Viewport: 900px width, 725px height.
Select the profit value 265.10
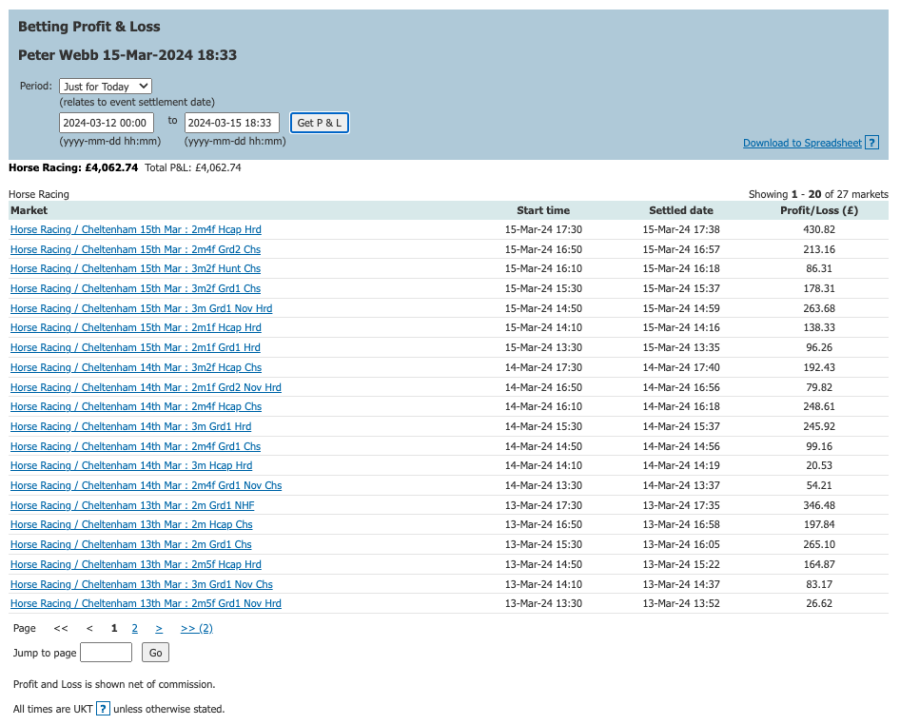point(819,544)
